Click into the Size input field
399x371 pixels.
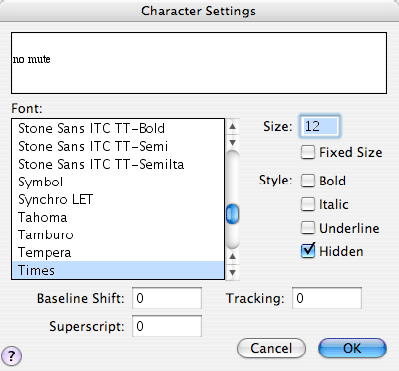pyautogui.click(x=320, y=126)
